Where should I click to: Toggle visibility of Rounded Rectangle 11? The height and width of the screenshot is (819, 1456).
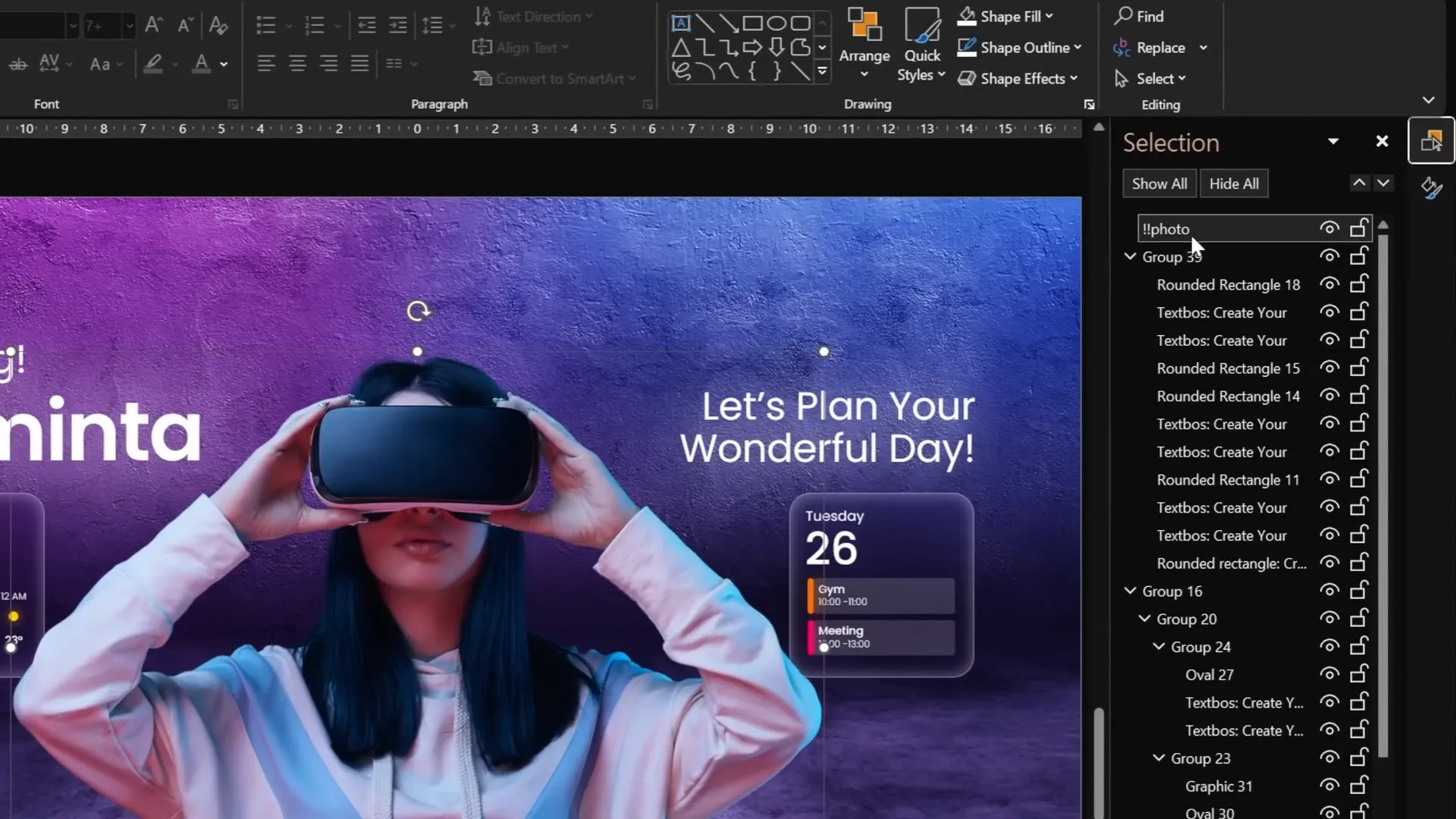coord(1329,479)
